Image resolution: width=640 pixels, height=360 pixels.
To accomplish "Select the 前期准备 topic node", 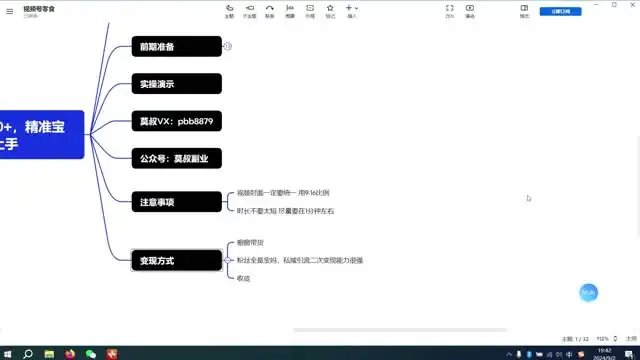I will point(177,46).
